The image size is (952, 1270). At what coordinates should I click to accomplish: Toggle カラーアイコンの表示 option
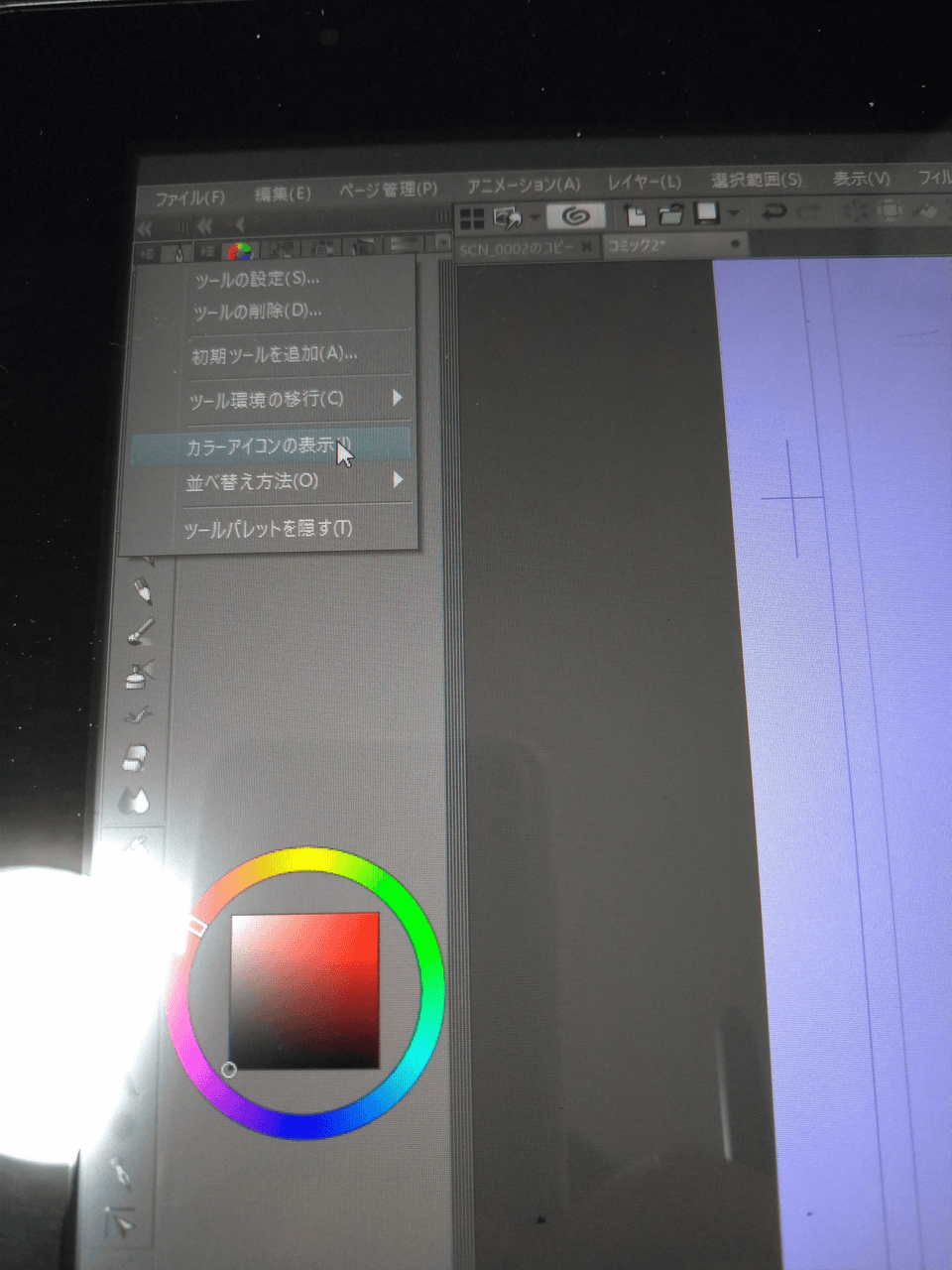pyautogui.click(x=270, y=446)
